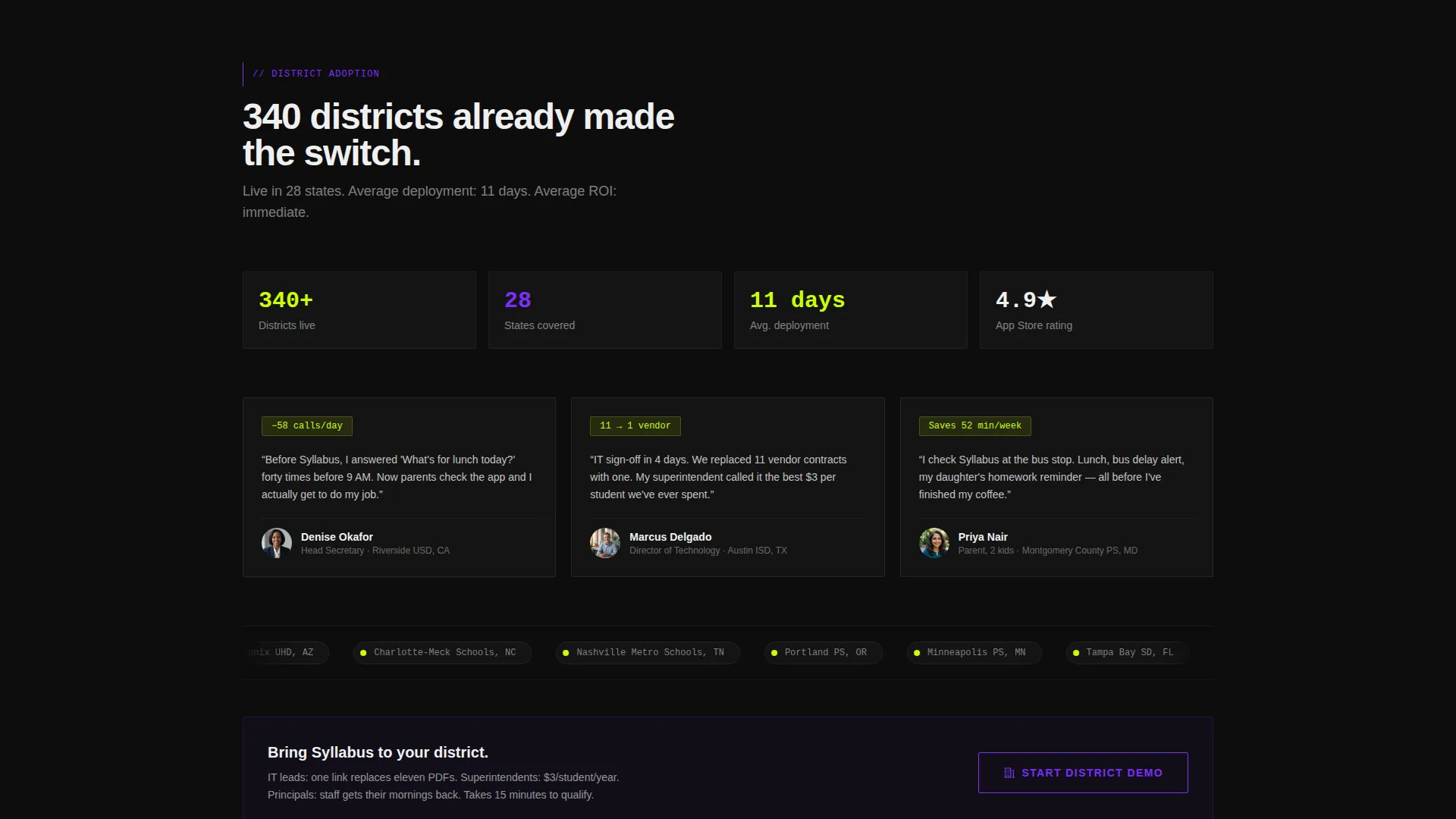The image size is (1456, 819).
Task: Select the Charlotte-Meck Schools, NC chip
Action: coord(442,653)
